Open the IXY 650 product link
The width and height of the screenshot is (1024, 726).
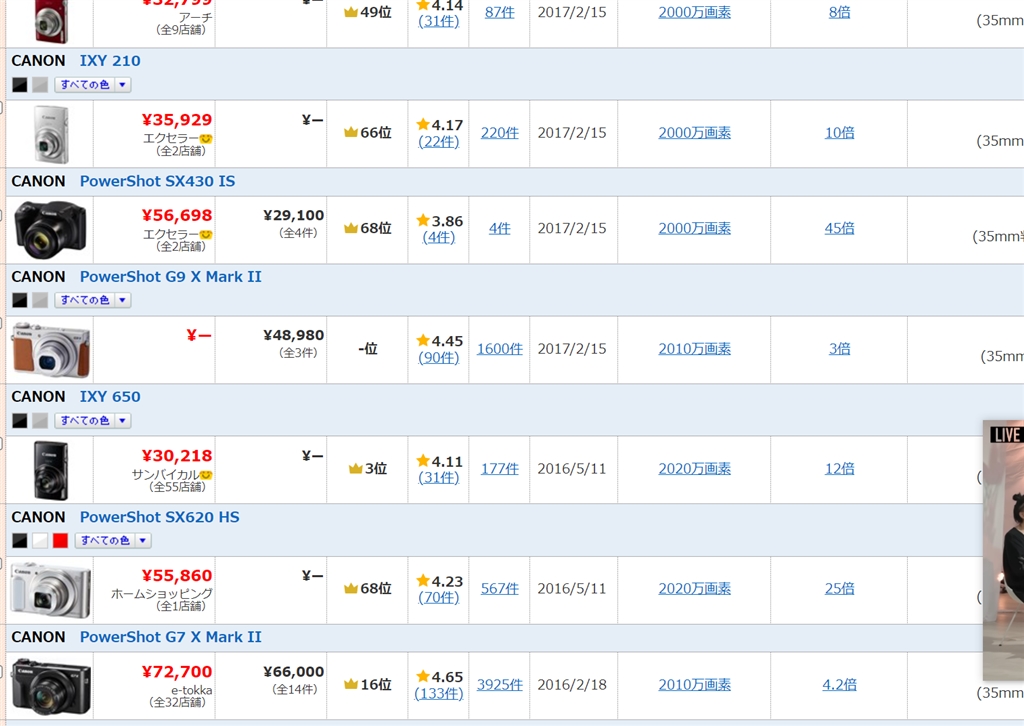coord(110,396)
